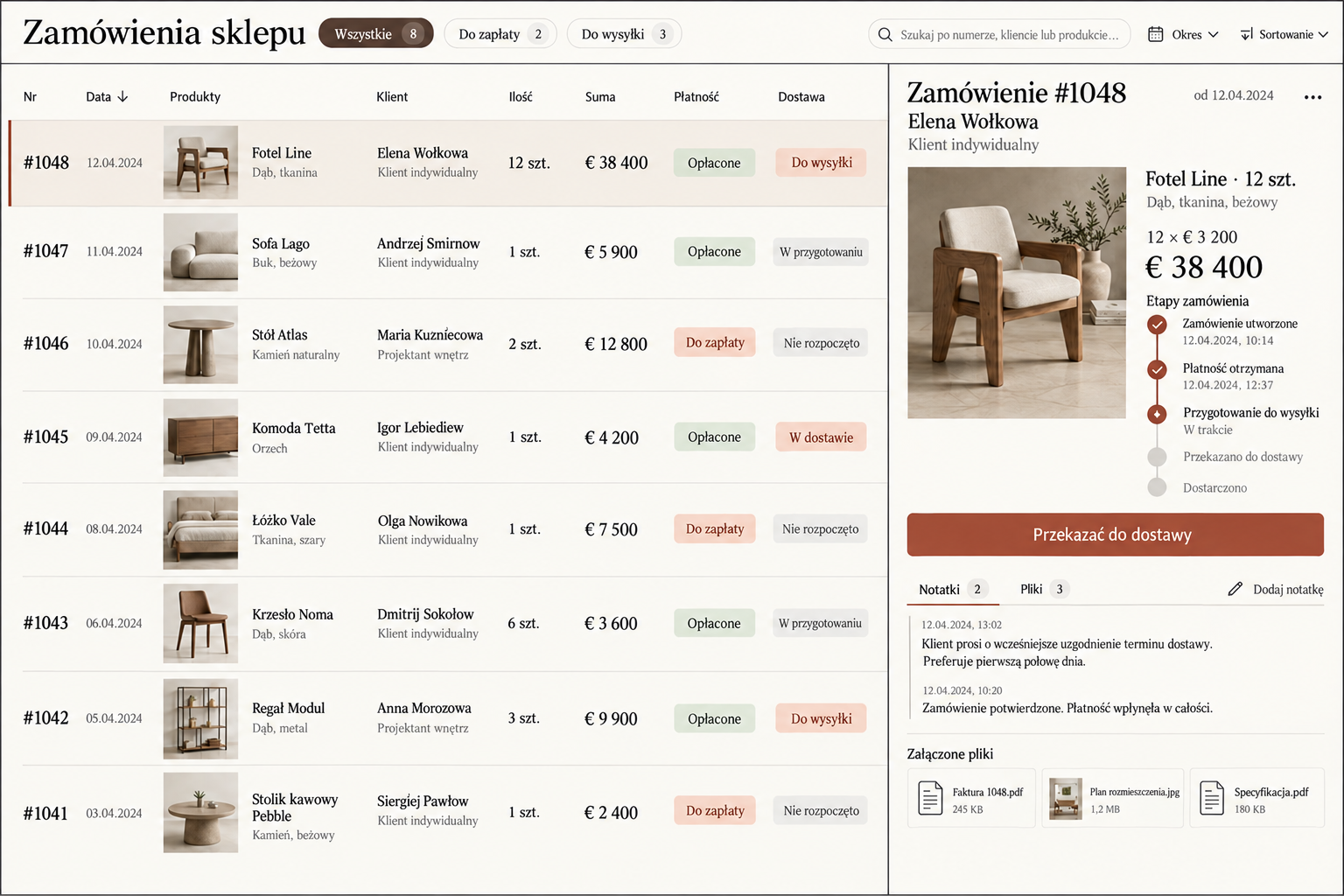This screenshot has height=896, width=1344.
Task: Click the Przekazać do dostawy button
Action: coord(1115,535)
